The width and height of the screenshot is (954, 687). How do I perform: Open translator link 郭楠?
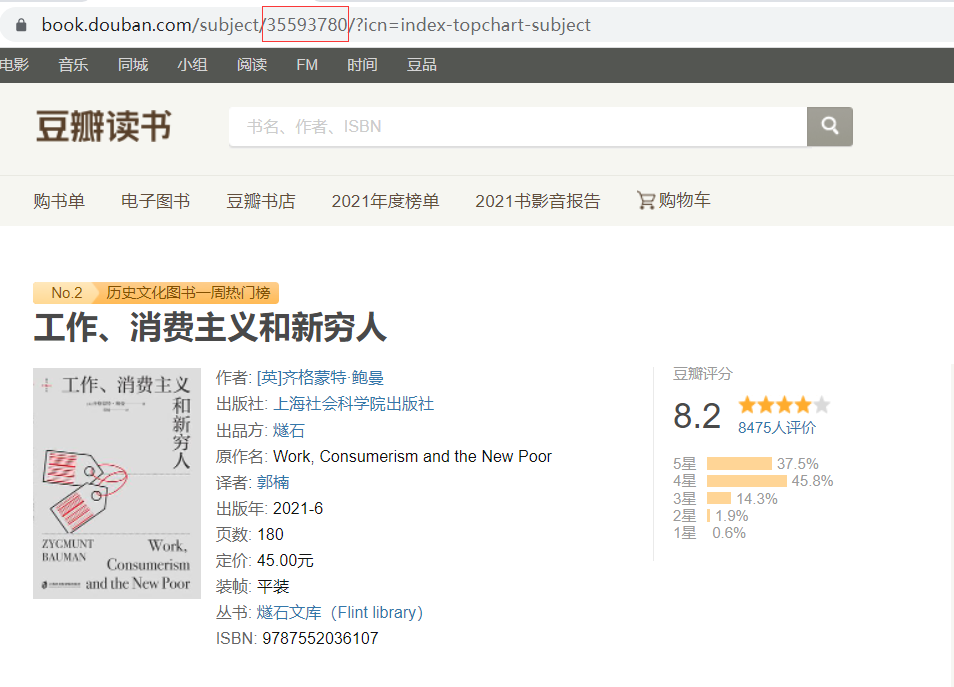click(273, 483)
